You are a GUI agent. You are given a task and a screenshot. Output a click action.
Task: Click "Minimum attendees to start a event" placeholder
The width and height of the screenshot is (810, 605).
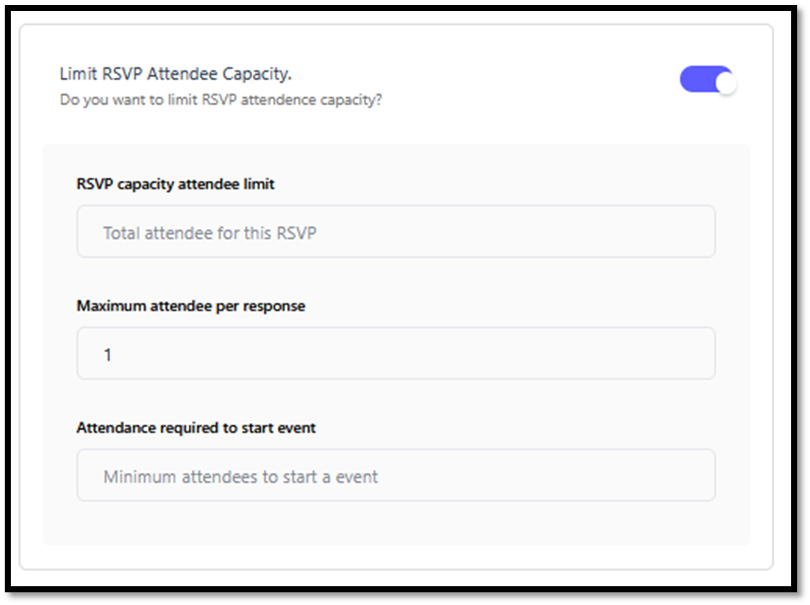pos(240,477)
